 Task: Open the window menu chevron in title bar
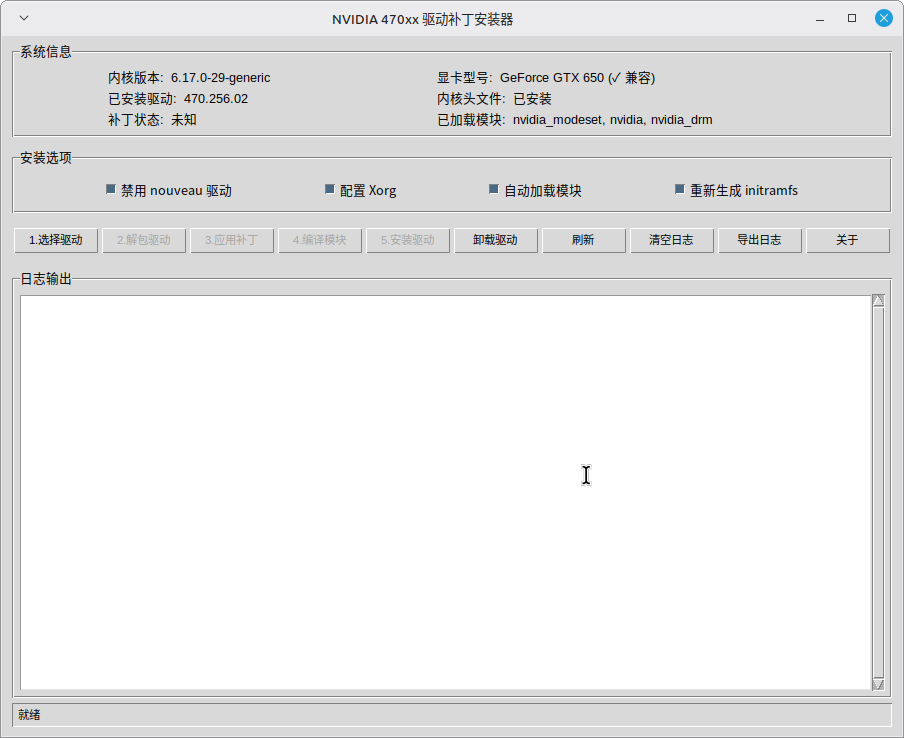(x=24, y=18)
